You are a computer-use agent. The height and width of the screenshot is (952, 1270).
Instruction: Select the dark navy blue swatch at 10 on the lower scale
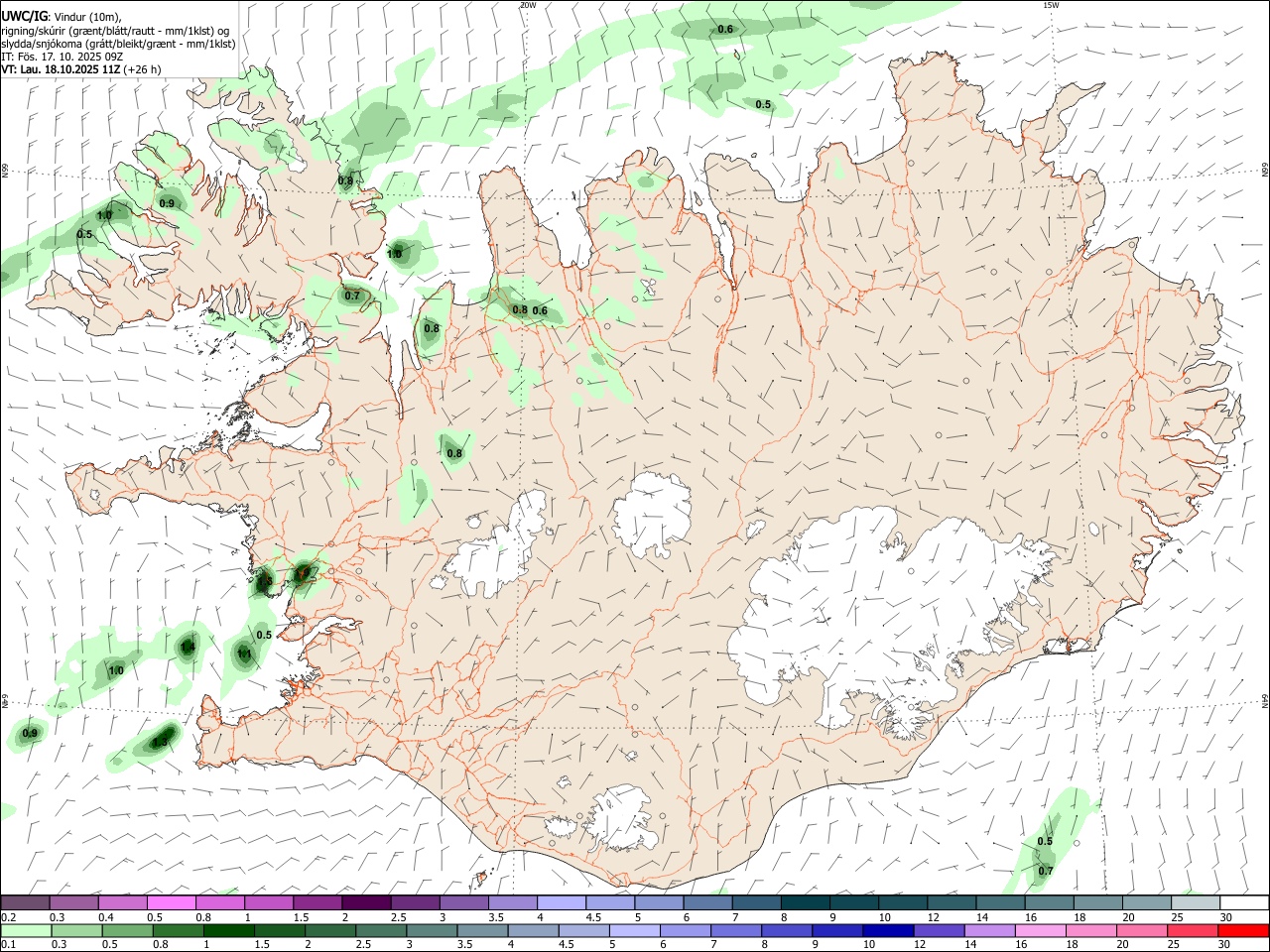(886, 931)
